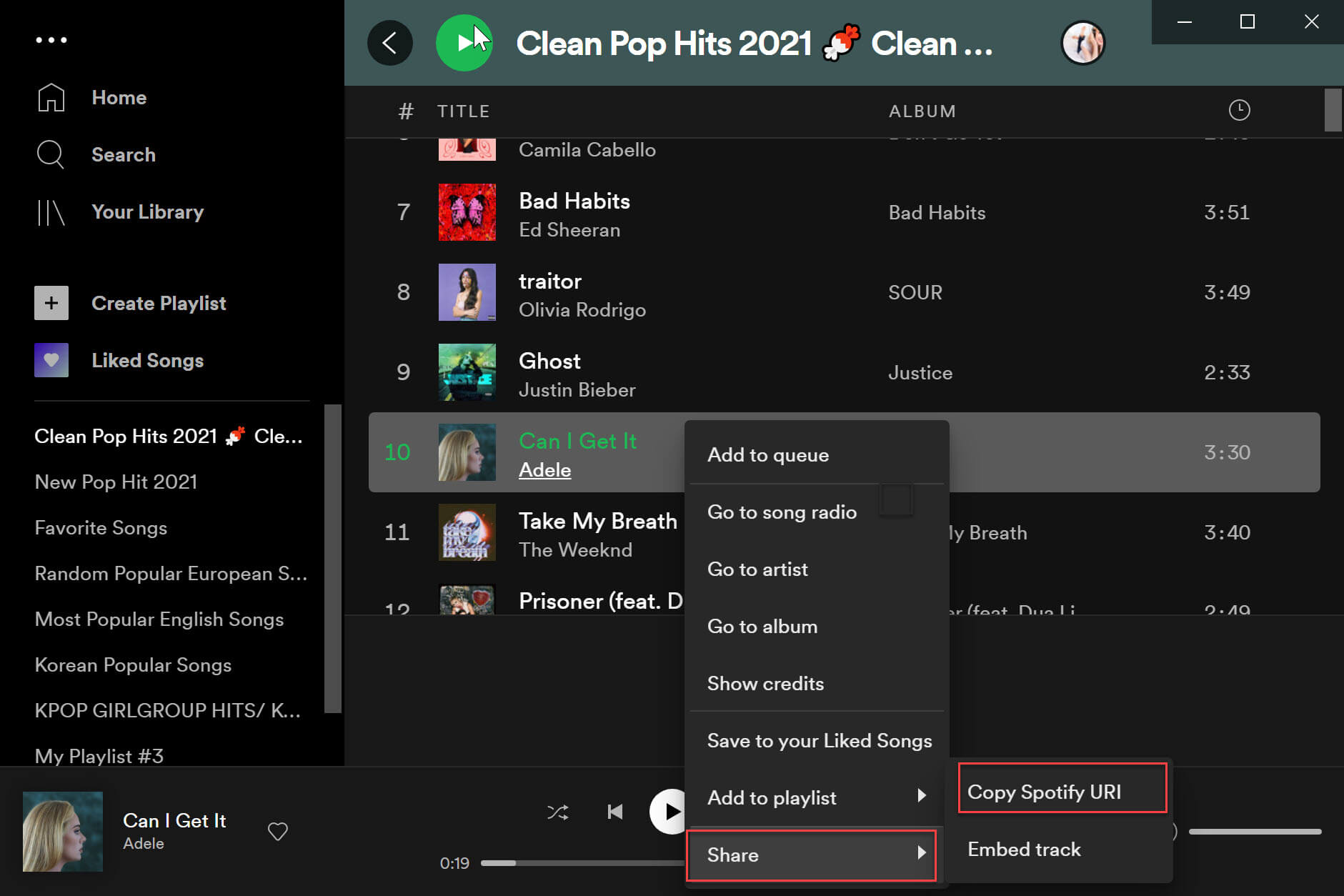Screen dimensions: 1344x896
Task: Choose Go to song radio
Action: (x=817, y=512)
